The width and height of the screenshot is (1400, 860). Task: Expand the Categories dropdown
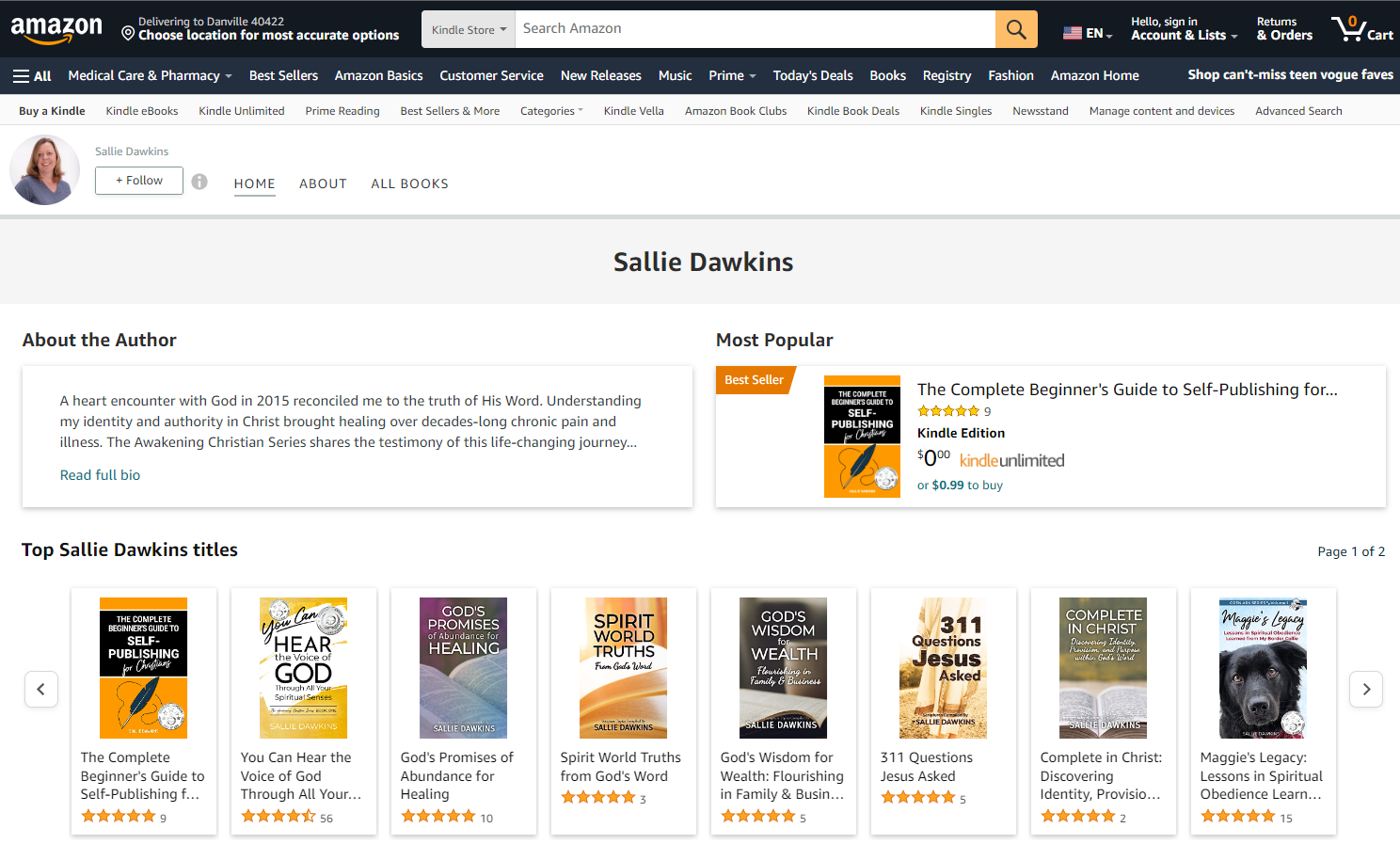pyautogui.click(x=551, y=111)
